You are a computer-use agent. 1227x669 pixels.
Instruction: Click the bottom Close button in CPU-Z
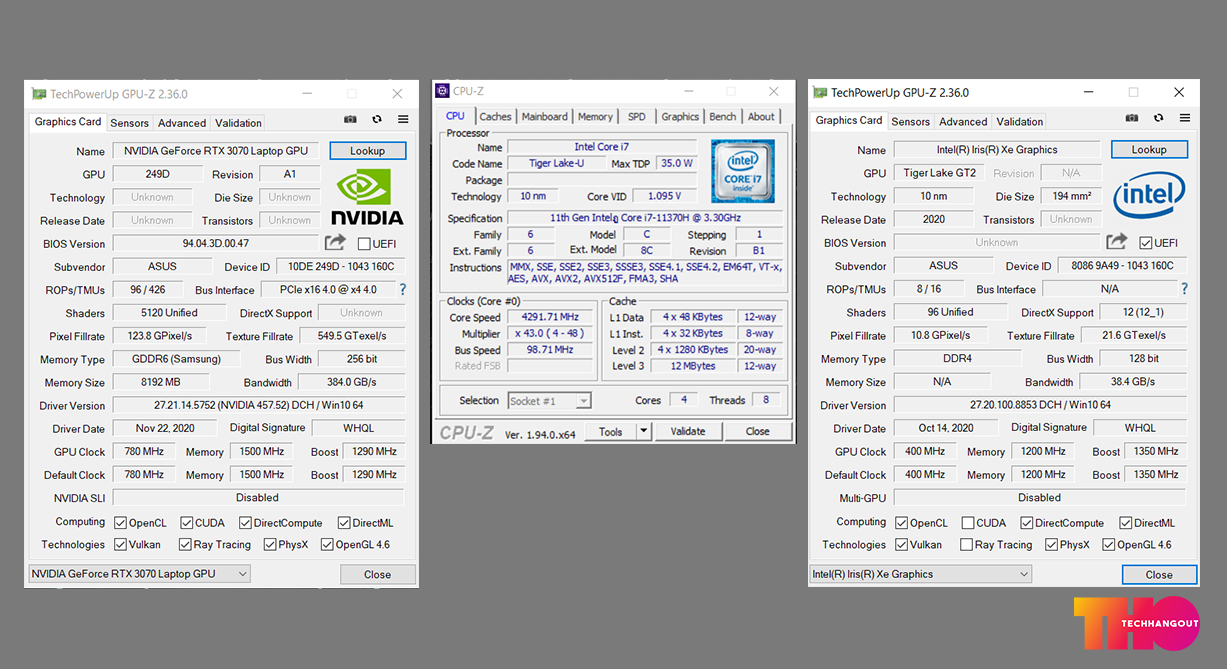(x=758, y=432)
